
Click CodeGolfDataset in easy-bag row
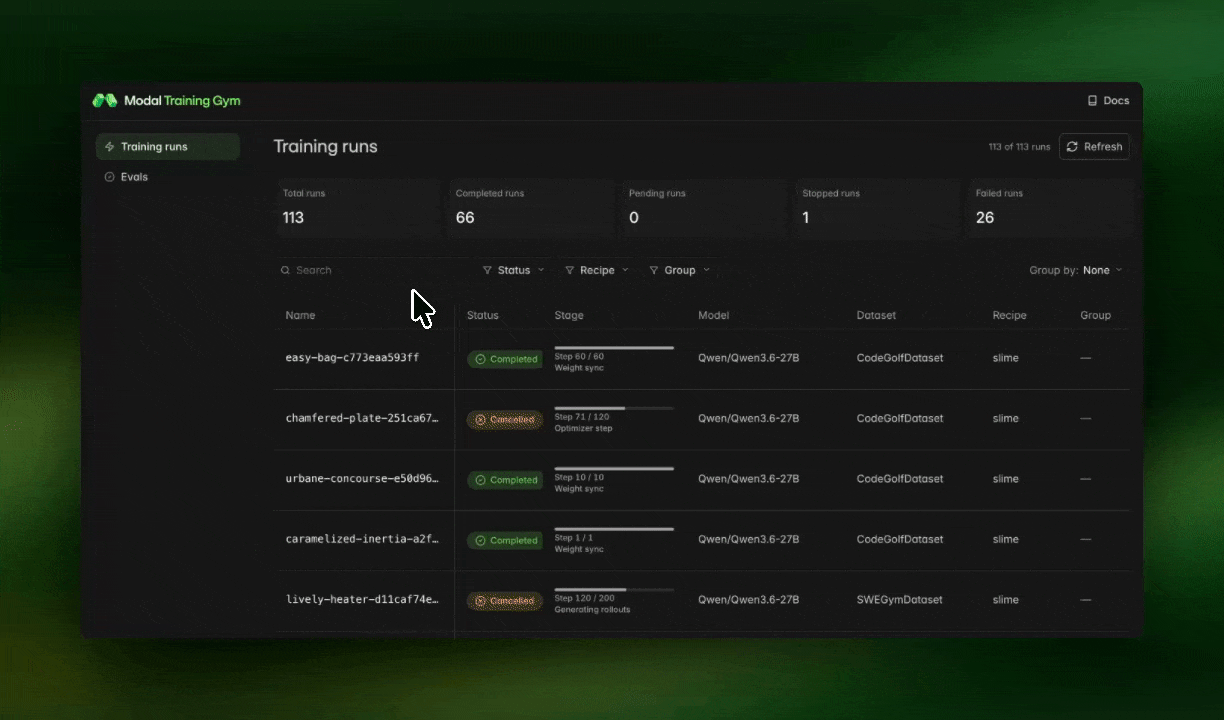point(899,358)
